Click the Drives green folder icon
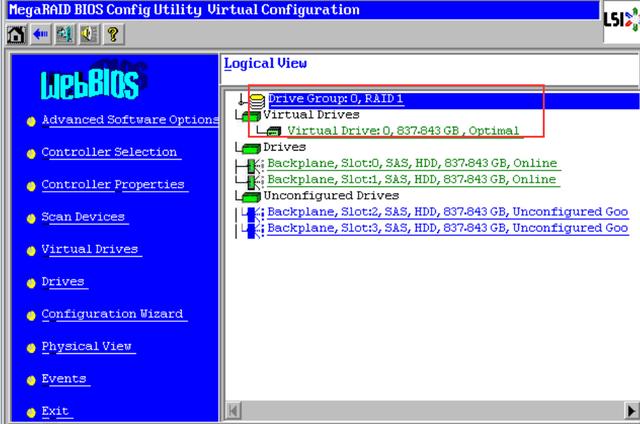The width and height of the screenshot is (640, 424). [x=251, y=149]
